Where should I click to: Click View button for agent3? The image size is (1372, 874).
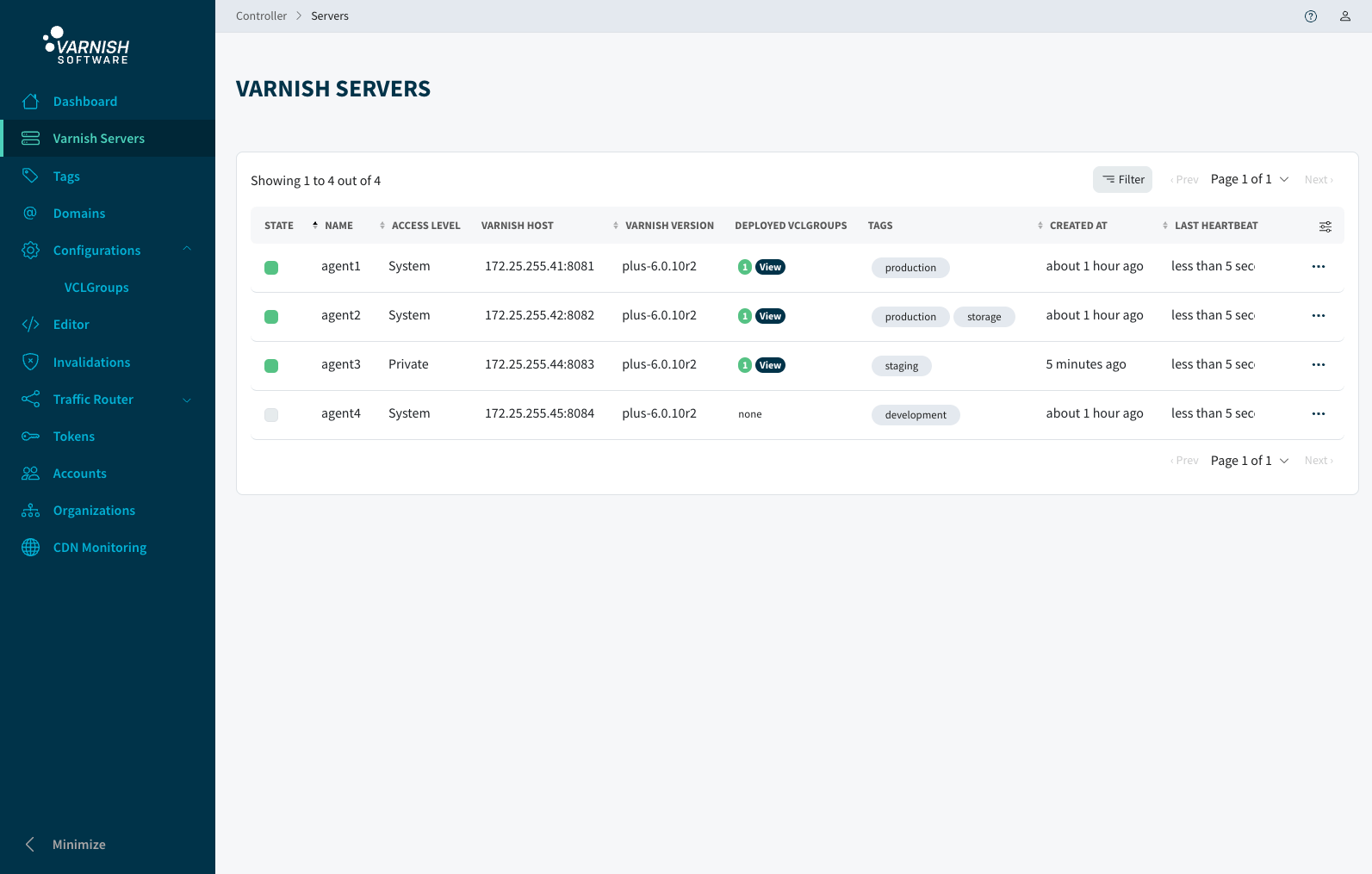click(x=770, y=365)
